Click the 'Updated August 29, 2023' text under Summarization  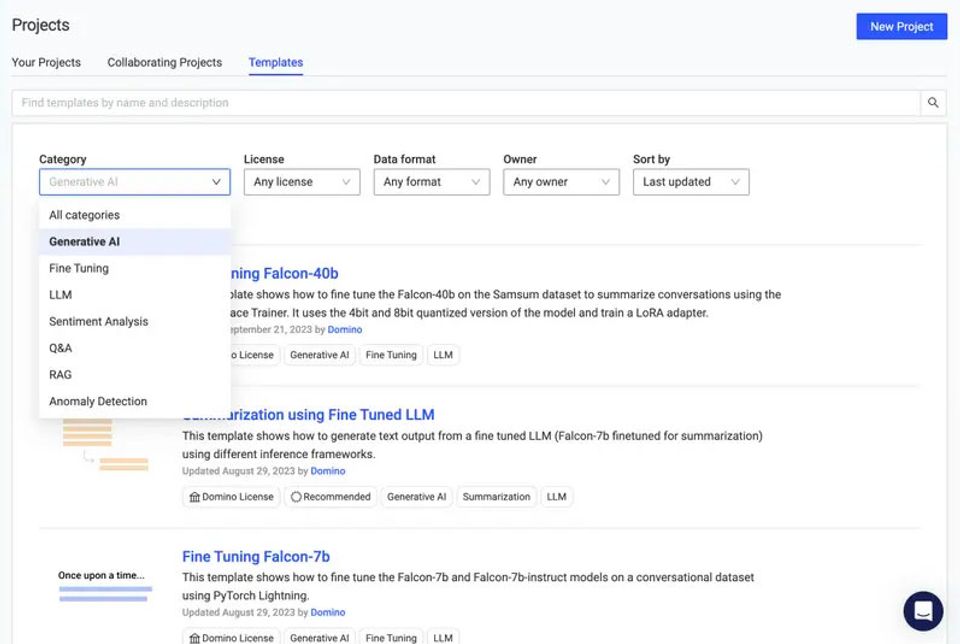(x=239, y=471)
